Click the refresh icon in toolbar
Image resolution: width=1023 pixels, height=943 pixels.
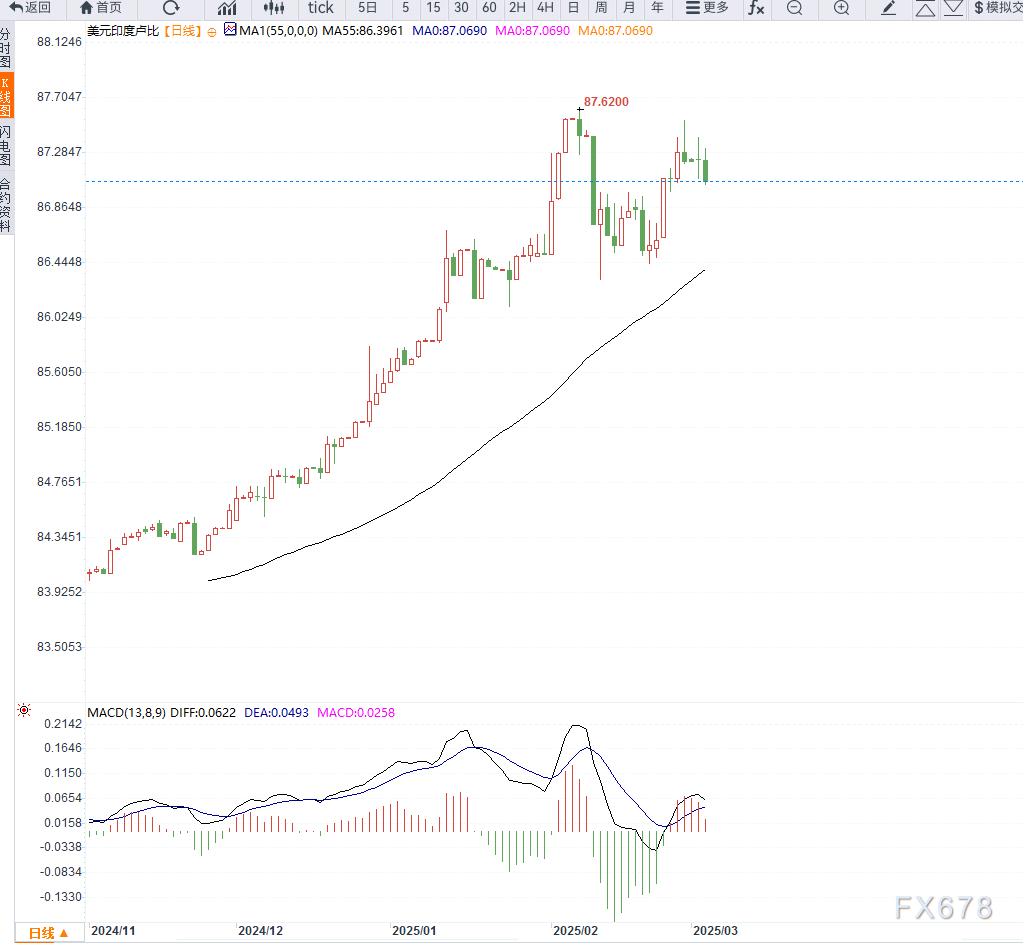coord(170,8)
